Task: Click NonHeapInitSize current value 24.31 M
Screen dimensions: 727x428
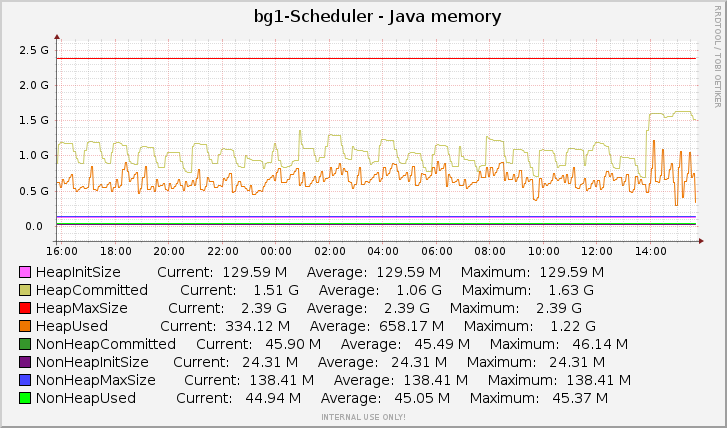Action: pyautogui.click(x=270, y=362)
